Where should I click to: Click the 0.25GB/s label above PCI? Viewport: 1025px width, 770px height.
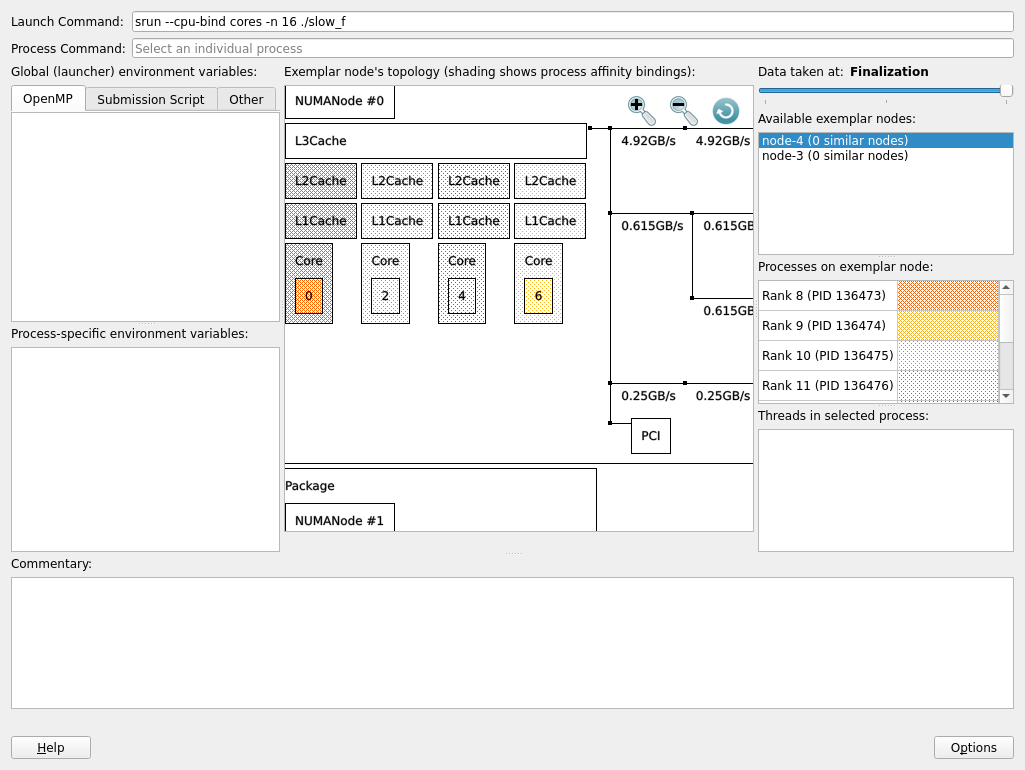pyautogui.click(x=648, y=395)
